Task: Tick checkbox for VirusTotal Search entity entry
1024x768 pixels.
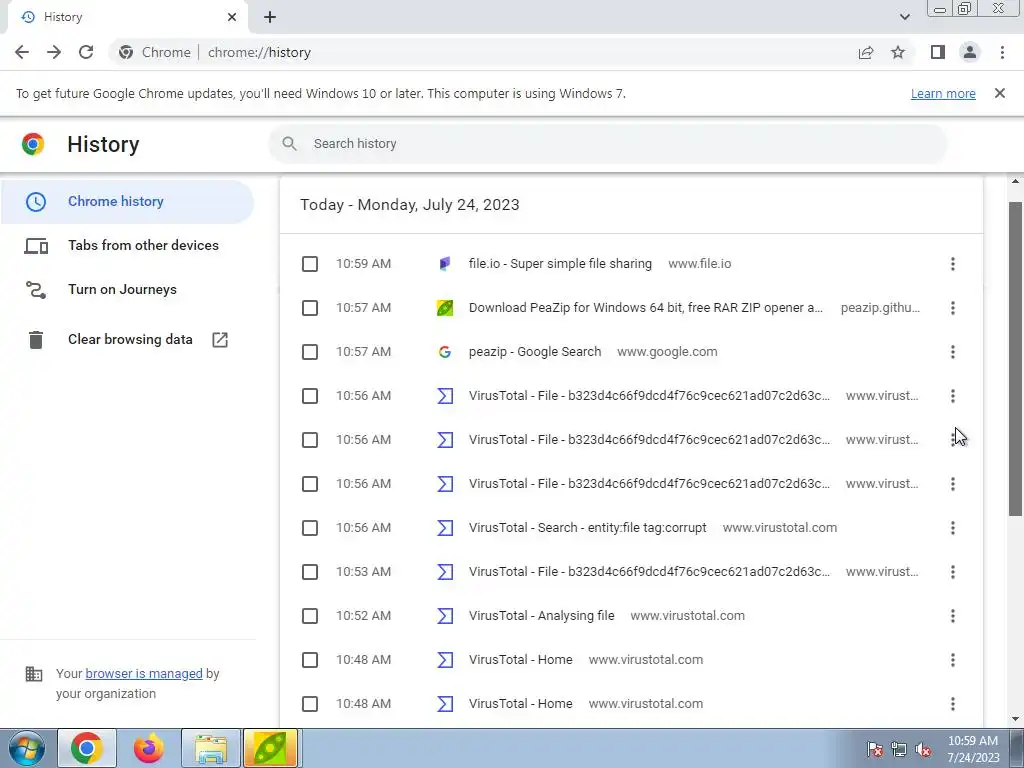Action: [310, 528]
